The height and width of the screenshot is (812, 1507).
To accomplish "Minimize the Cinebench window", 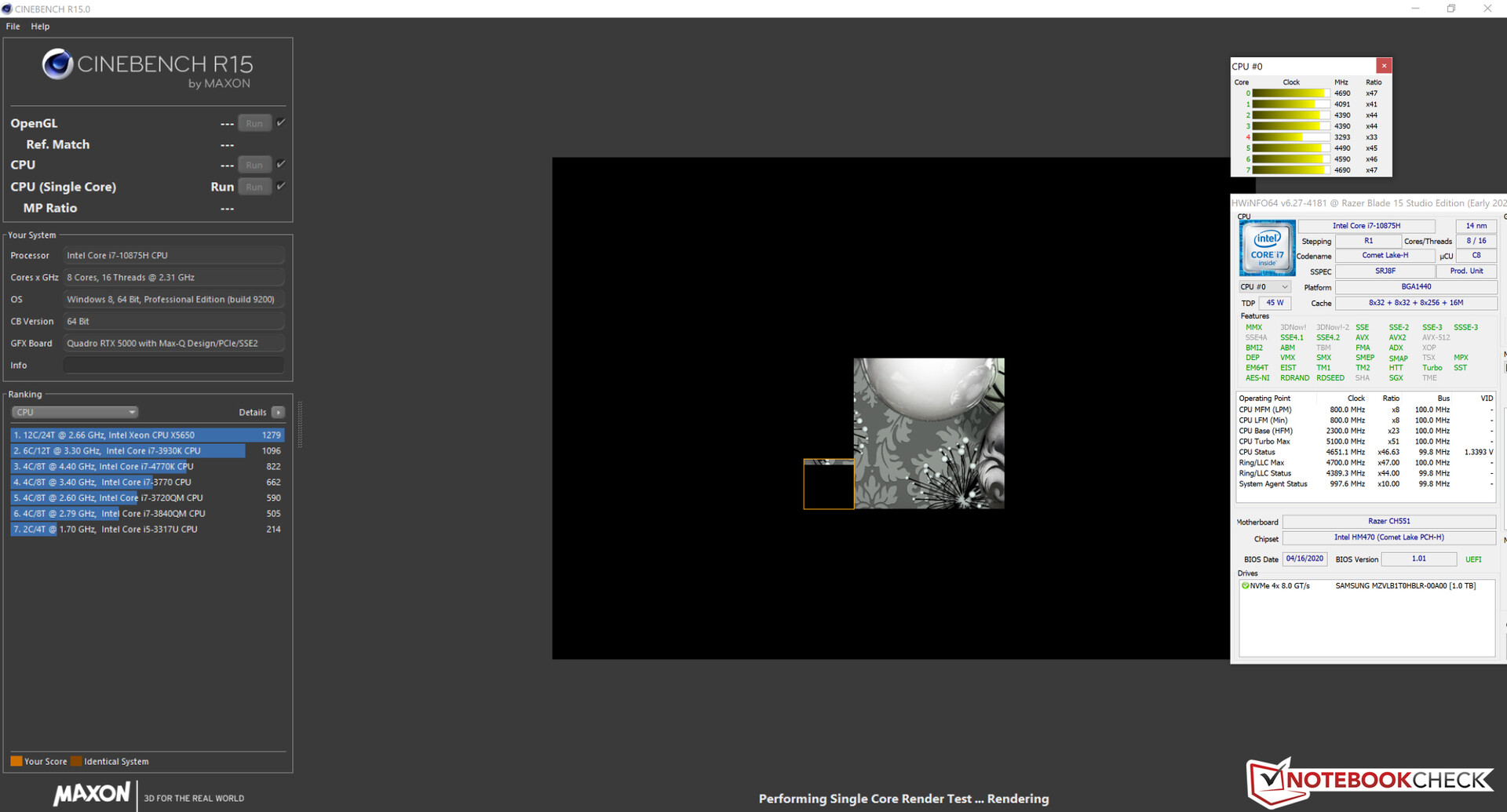I will [1415, 9].
